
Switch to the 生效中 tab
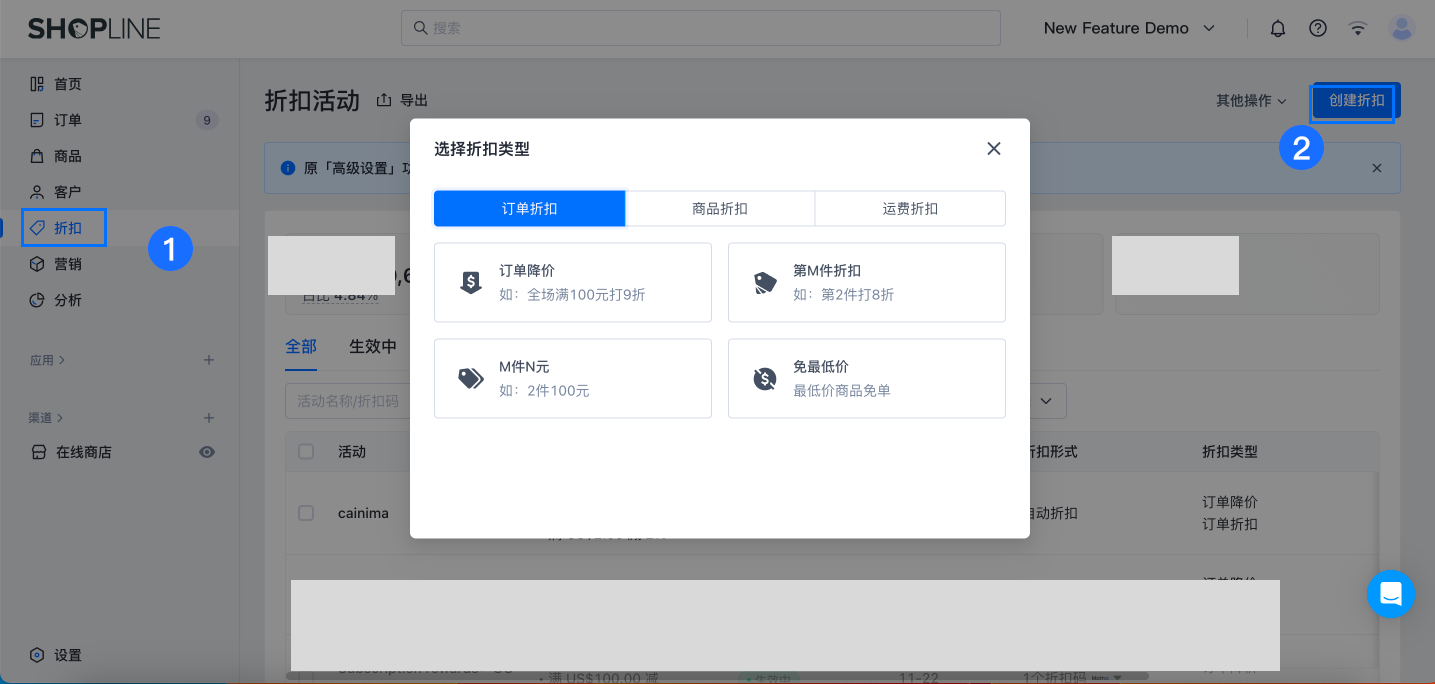(373, 347)
